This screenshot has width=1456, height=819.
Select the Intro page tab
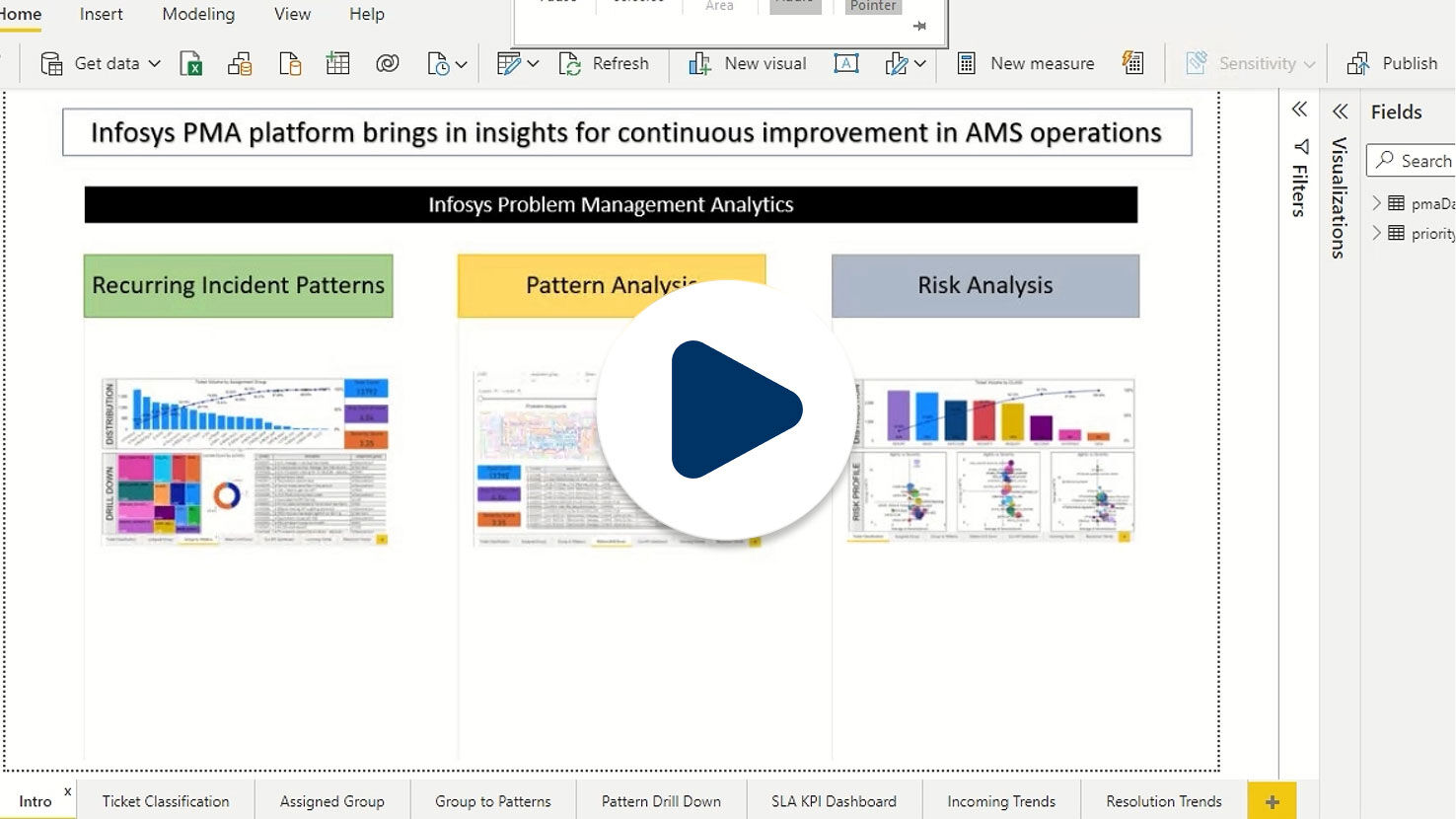pos(35,801)
